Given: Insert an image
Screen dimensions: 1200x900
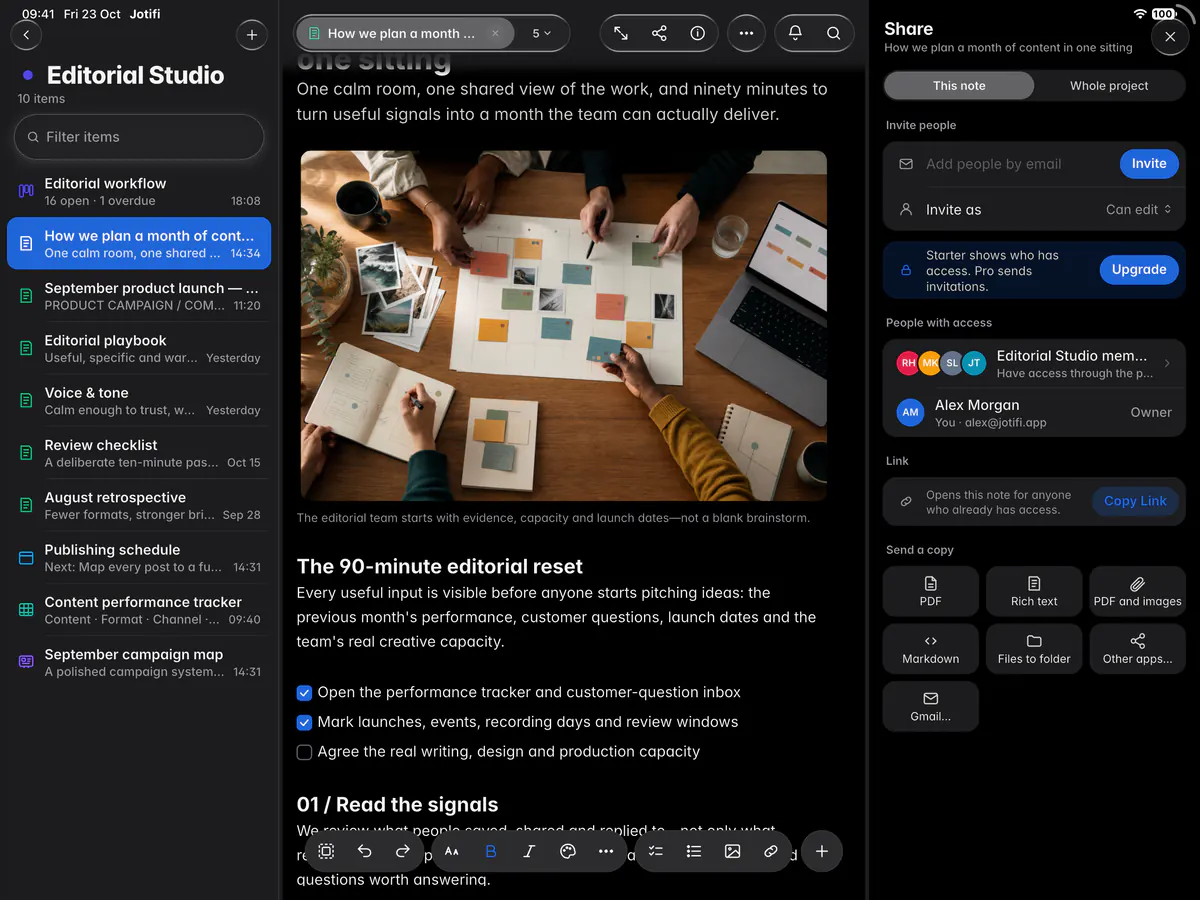Looking at the screenshot, I should [x=732, y=851].
